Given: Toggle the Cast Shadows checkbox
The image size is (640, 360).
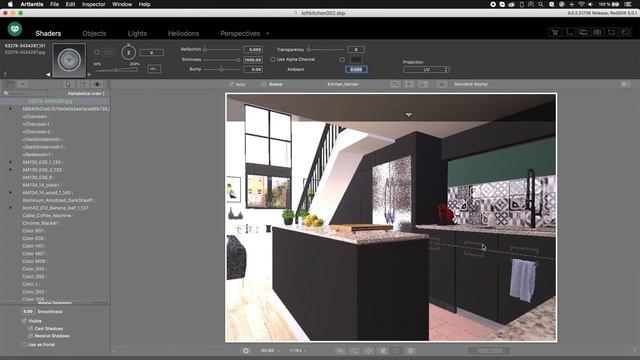Looking at the screenshot, I should [x=30, y=329].
